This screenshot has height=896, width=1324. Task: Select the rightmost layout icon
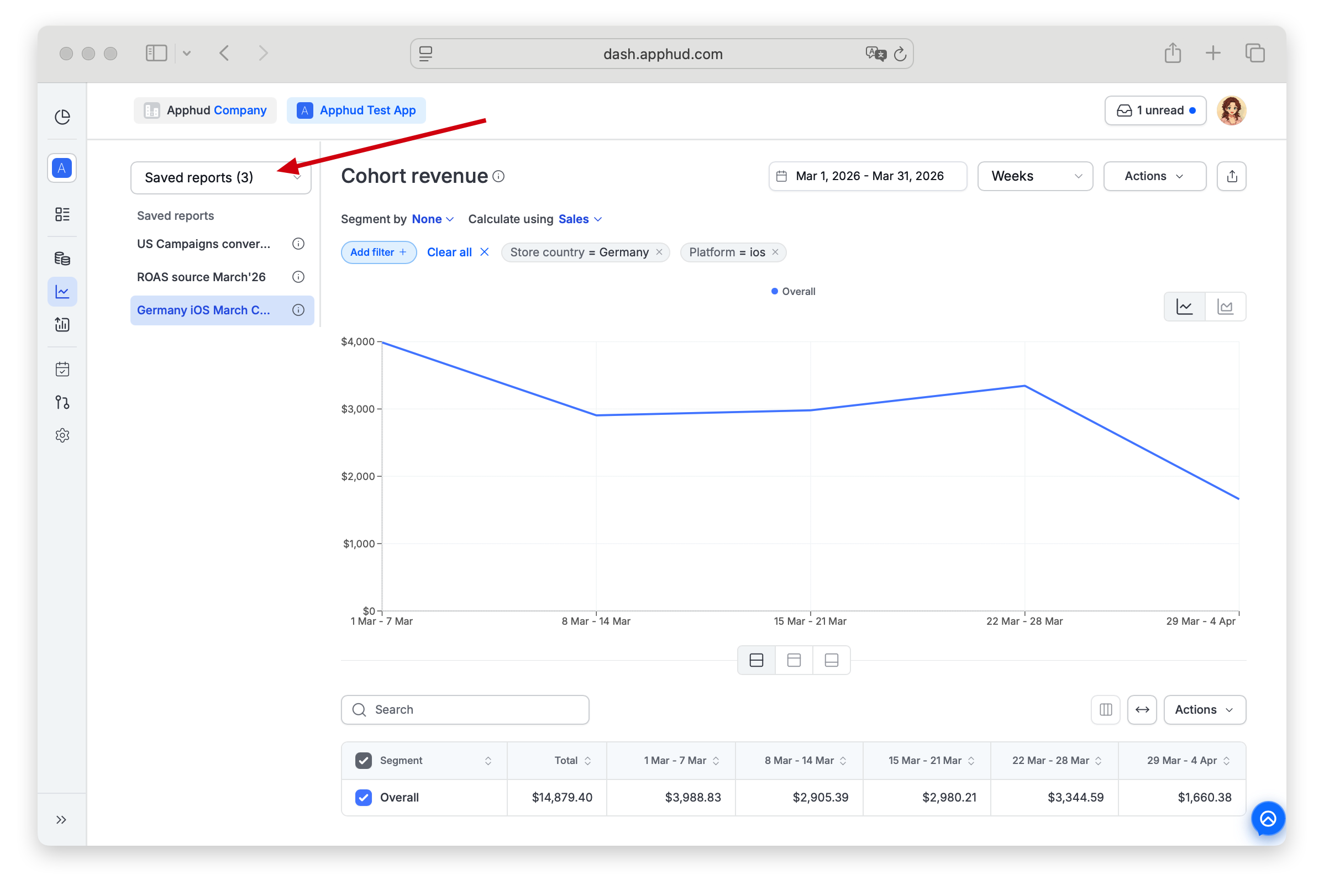832,660
